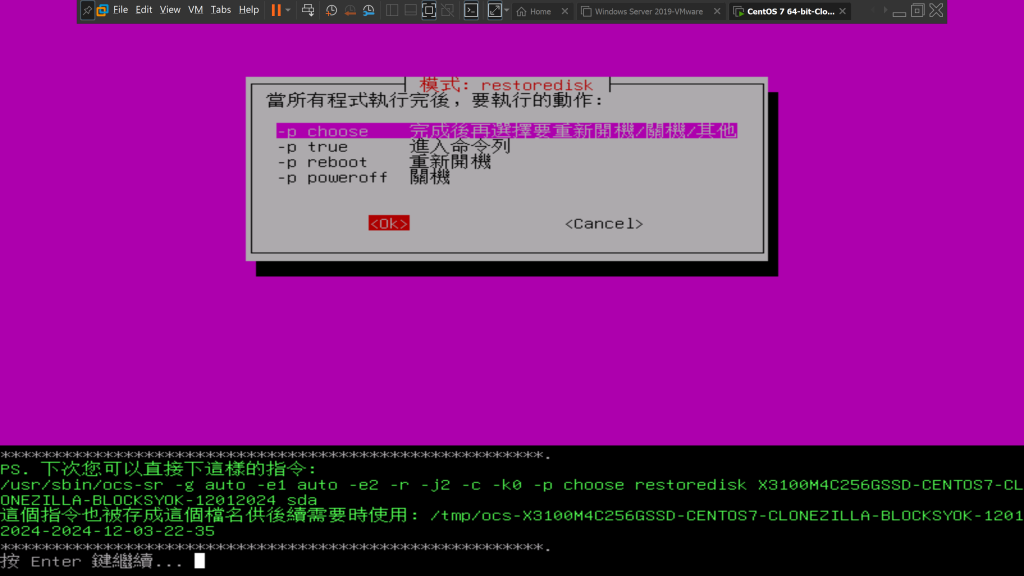
Task: Click Send Ctrl+Alt+Del icon
Action: click(307, 11)
